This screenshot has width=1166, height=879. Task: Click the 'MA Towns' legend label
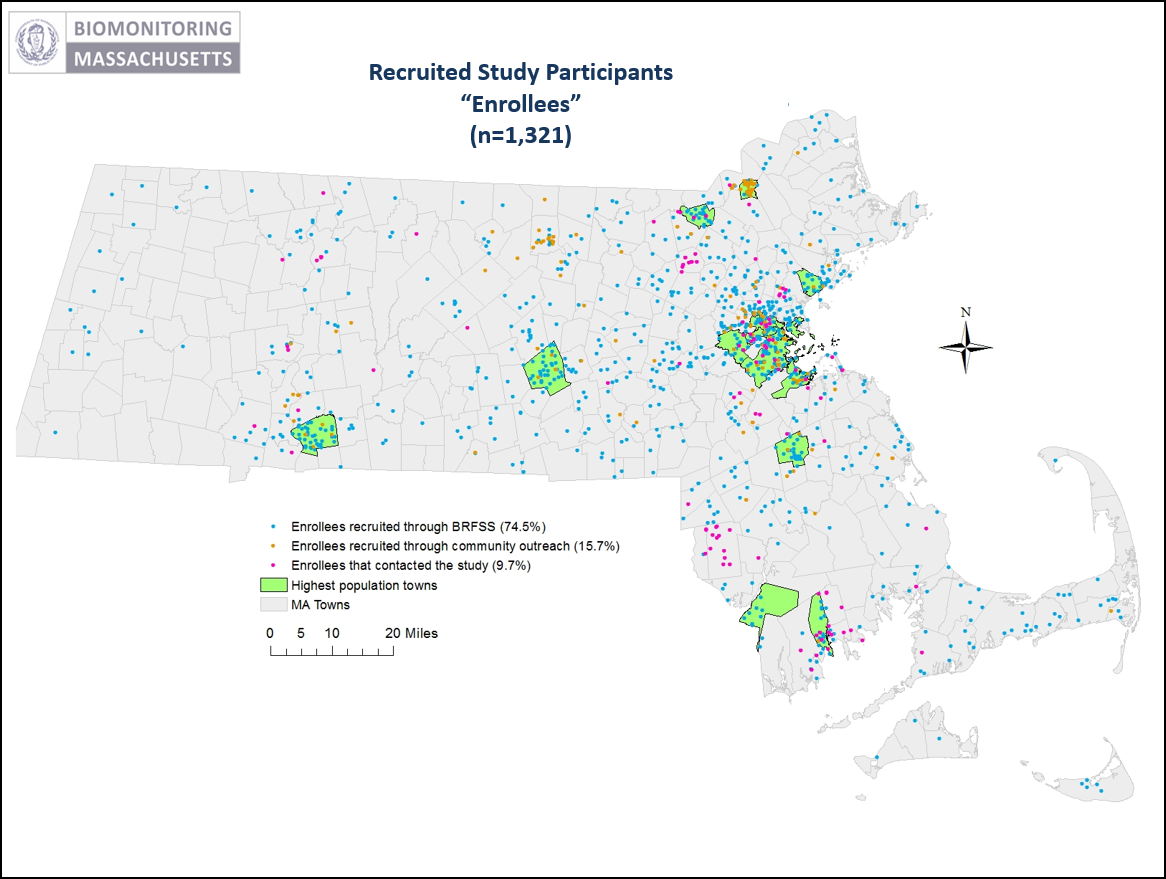(320, 605)
